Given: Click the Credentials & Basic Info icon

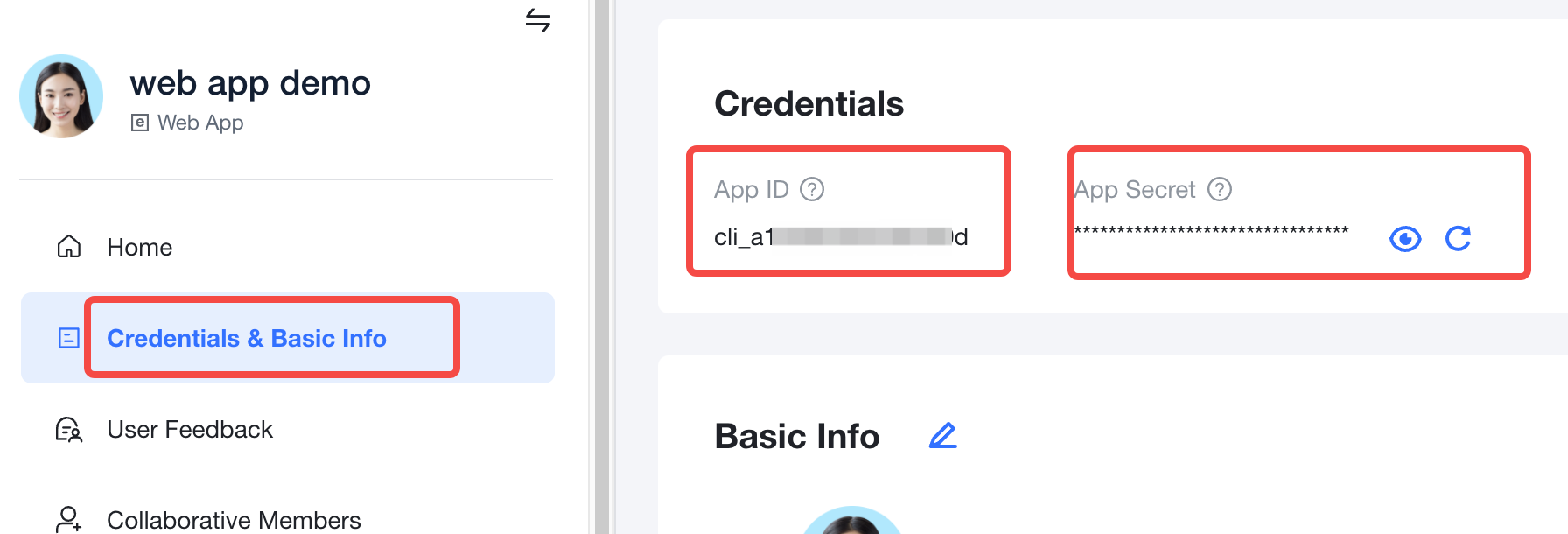Looking at the screenshot, I should pos(68,338).
